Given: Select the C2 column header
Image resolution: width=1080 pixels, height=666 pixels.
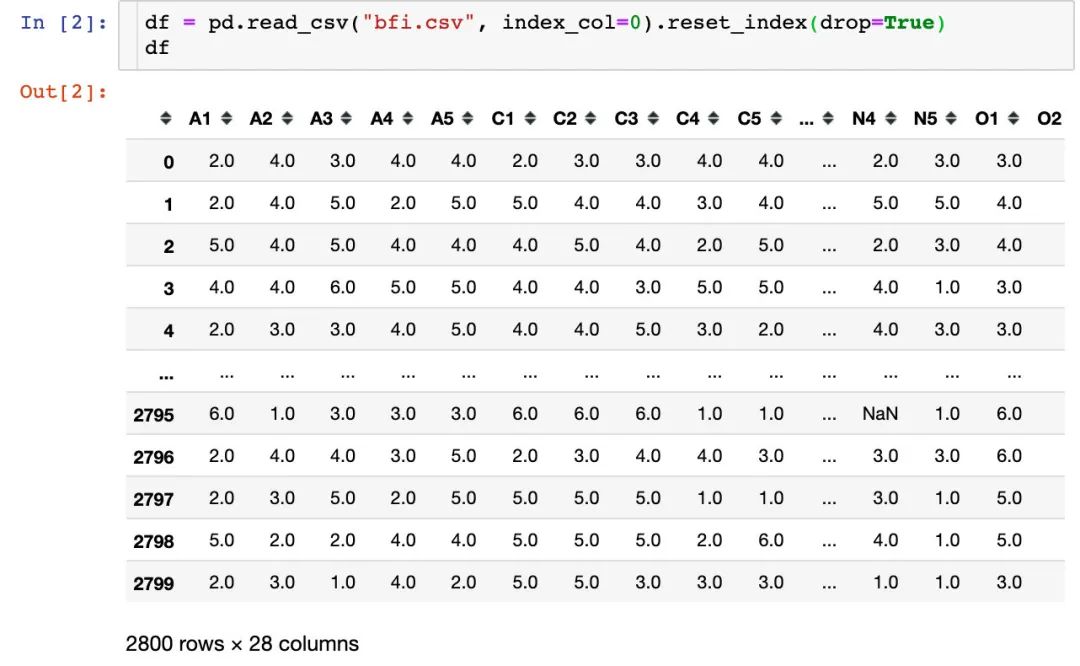Looking at the screenshot, I should [x=565, y=118].
